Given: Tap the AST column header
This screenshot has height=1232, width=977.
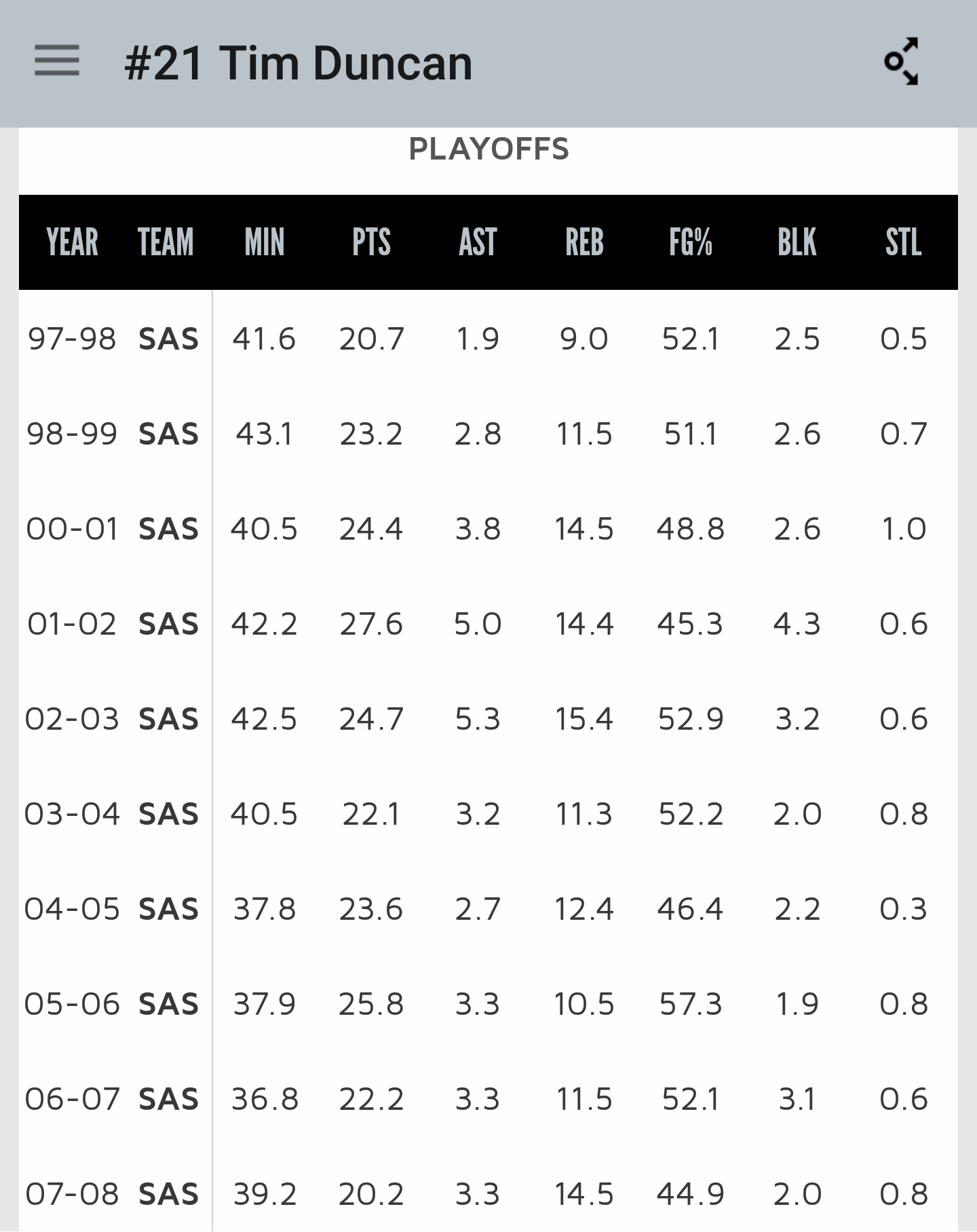Looking at the screenshot, I should tap(478, 242).
